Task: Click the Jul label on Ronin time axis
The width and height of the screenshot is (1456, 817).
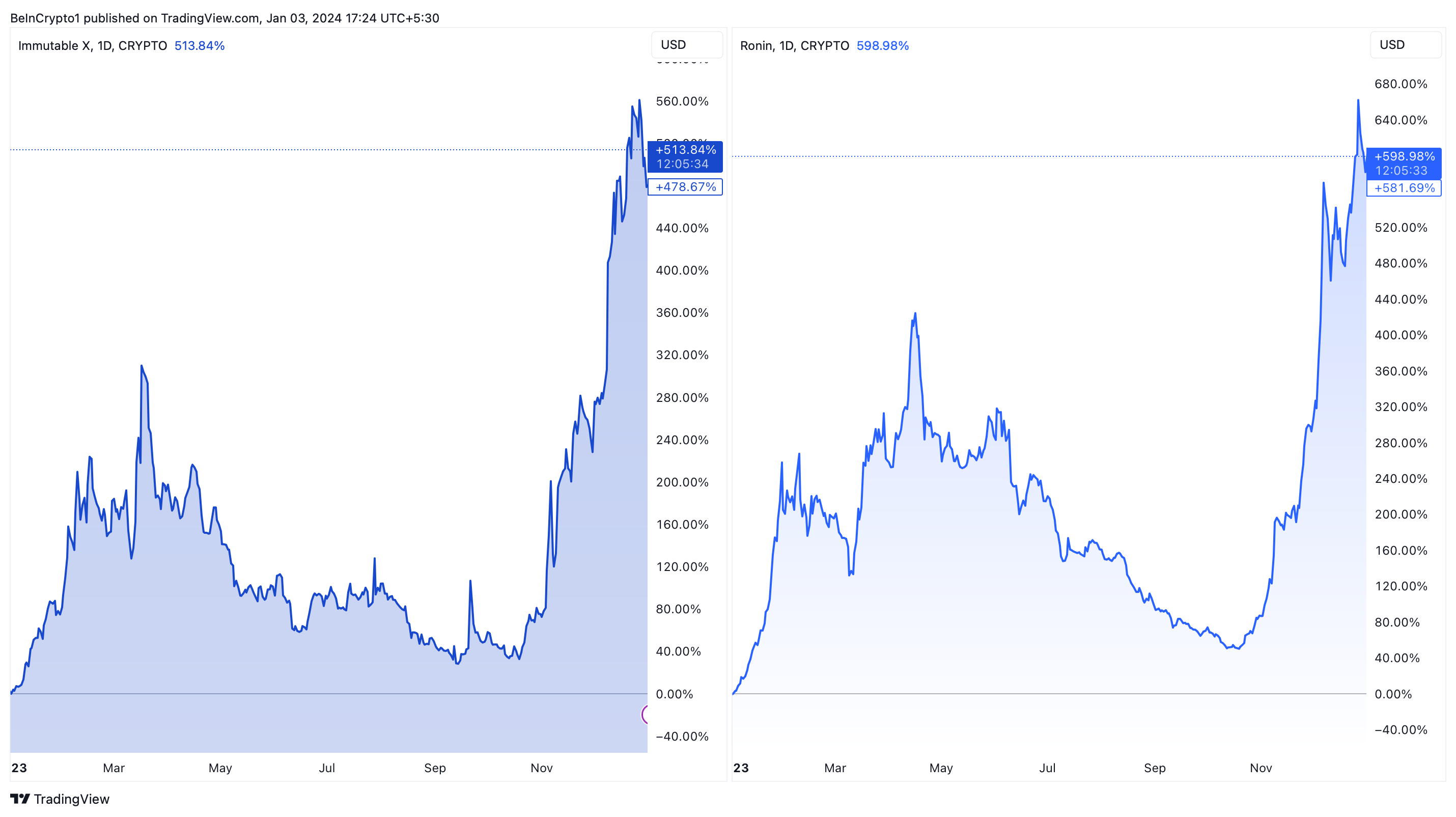Action: pos(1047,768)
